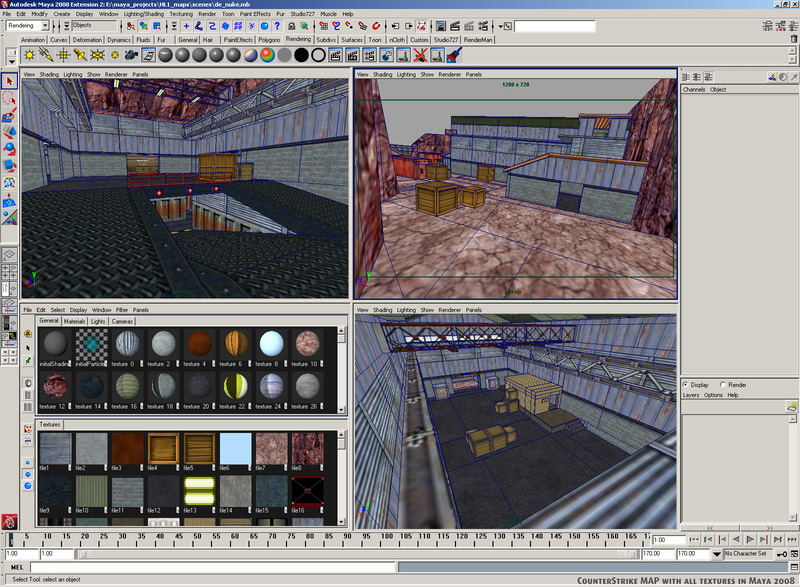Click the auto keyframe key icon
This screenshot has width=800, height=587.
[x=782, y=554]
